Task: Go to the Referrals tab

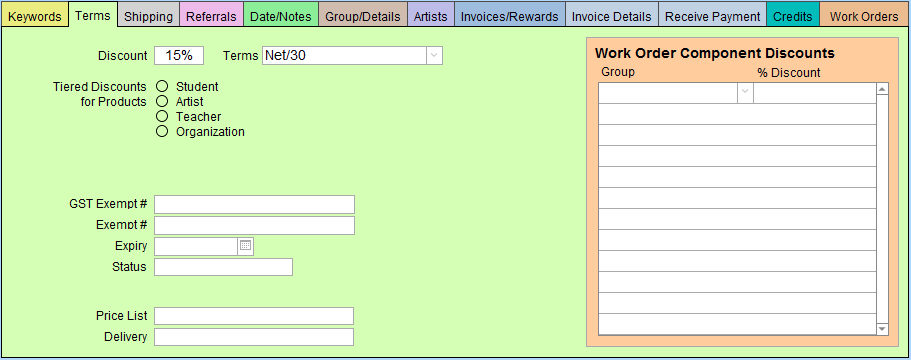Action: coord(211,17)
